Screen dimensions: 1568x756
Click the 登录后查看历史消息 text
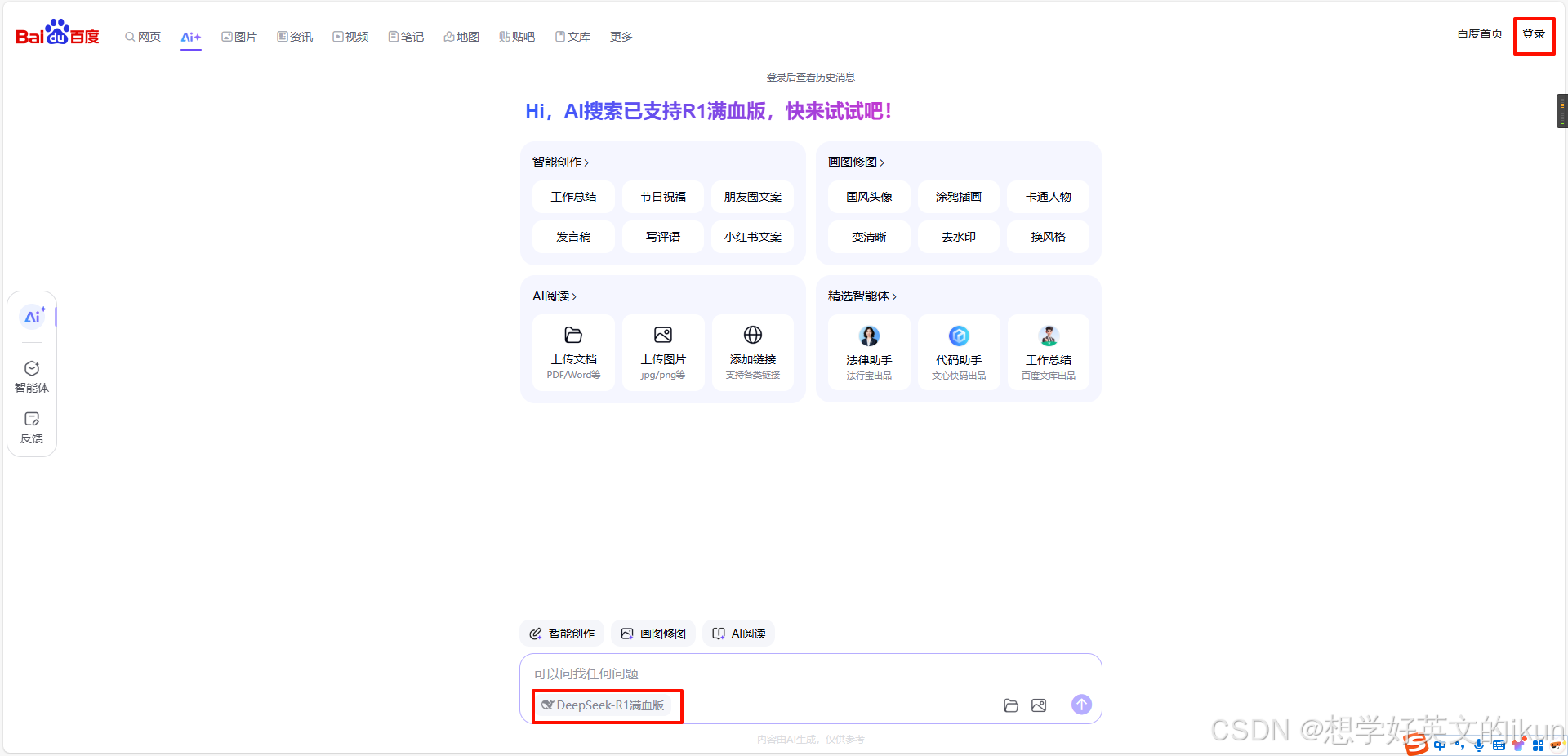click(810, 78)
